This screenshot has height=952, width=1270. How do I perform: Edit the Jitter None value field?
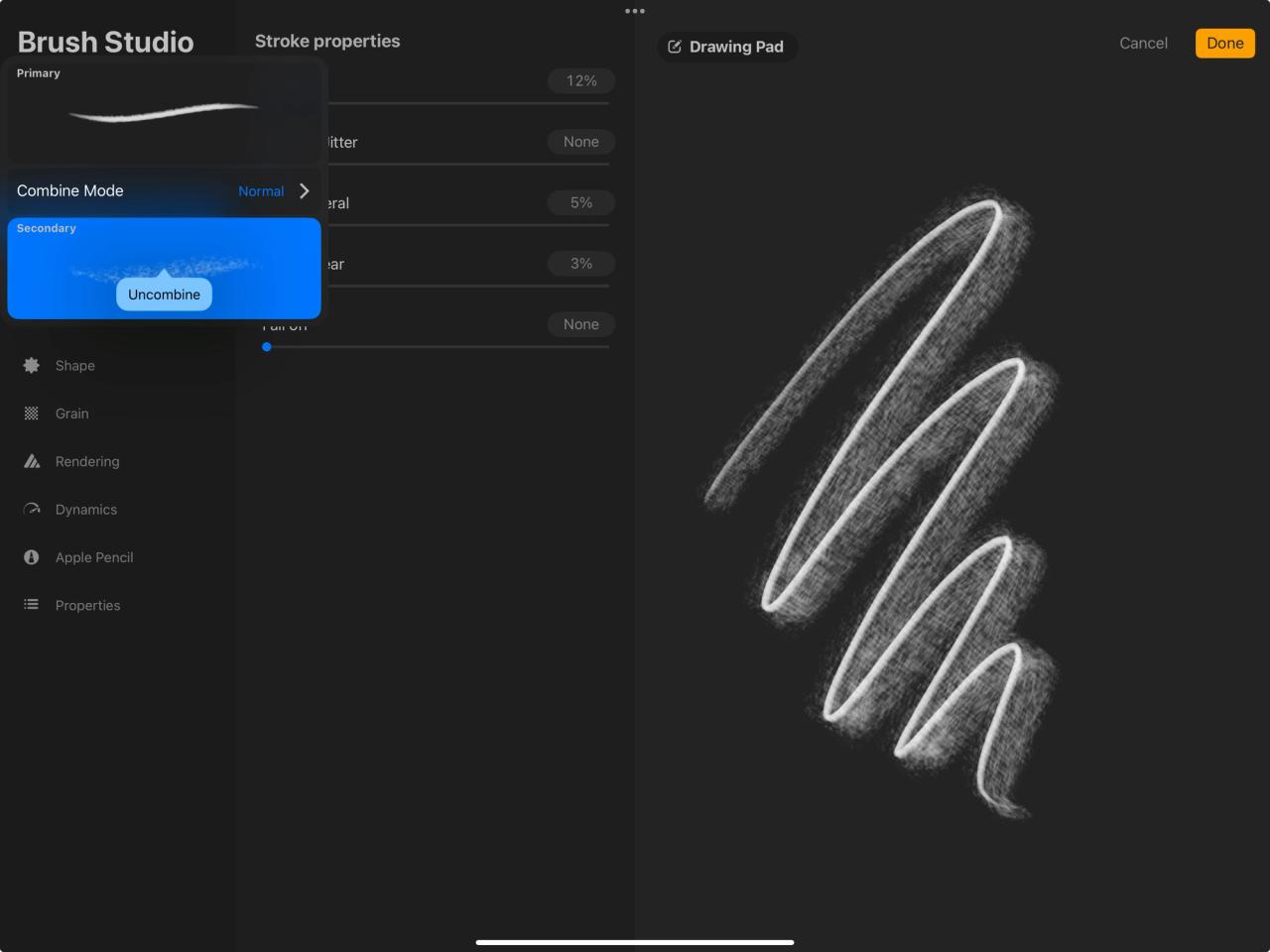coord(581,142)
